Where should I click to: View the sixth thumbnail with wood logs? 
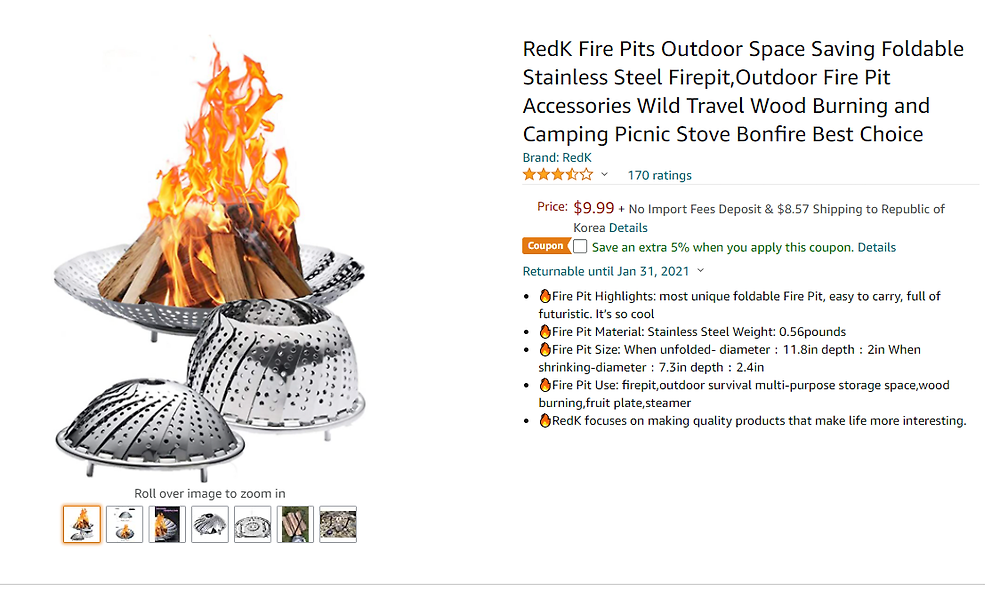point(295,524)
